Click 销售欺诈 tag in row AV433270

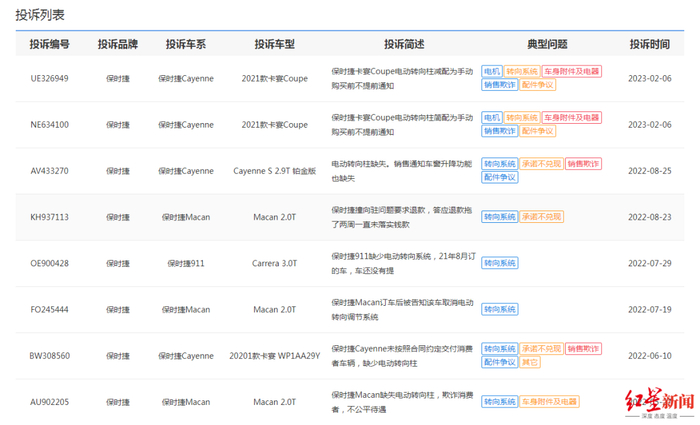coord(583,164)
